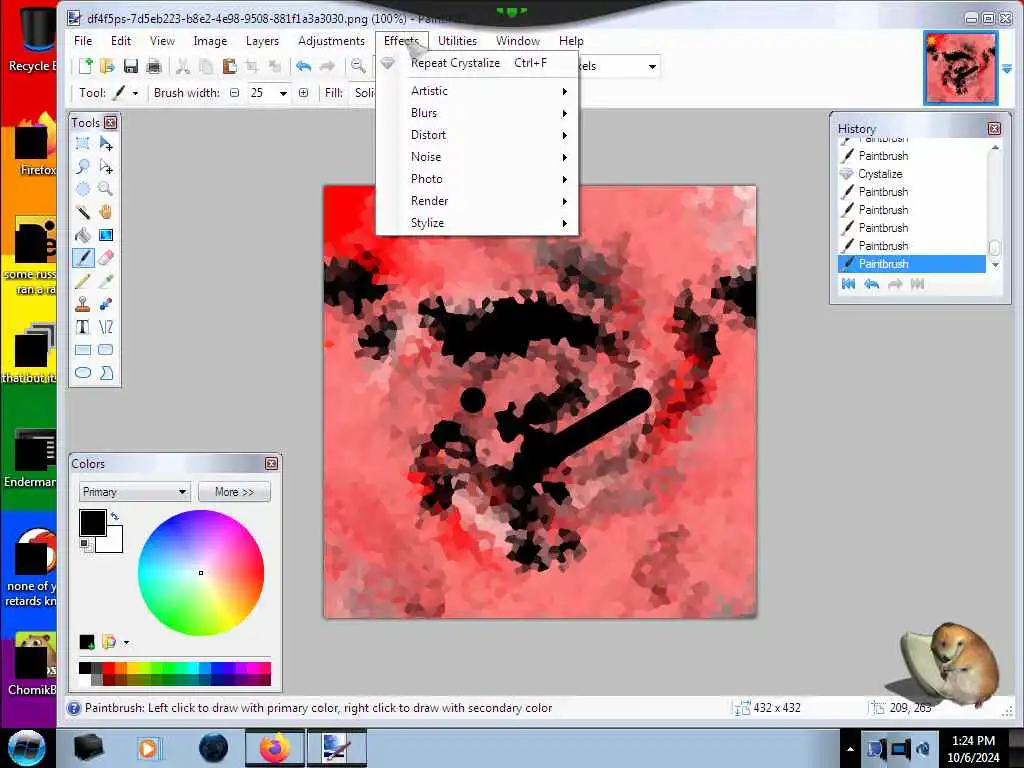Viewport: 1024px width, 768px height.
Task: Pick a hue on the color wheel
Action: [x=201, y=573]
